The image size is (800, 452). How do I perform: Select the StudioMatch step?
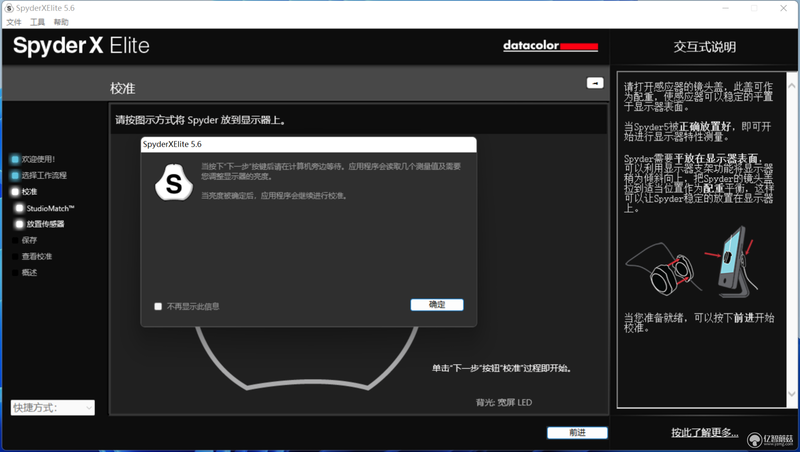[x=50, y=208]
